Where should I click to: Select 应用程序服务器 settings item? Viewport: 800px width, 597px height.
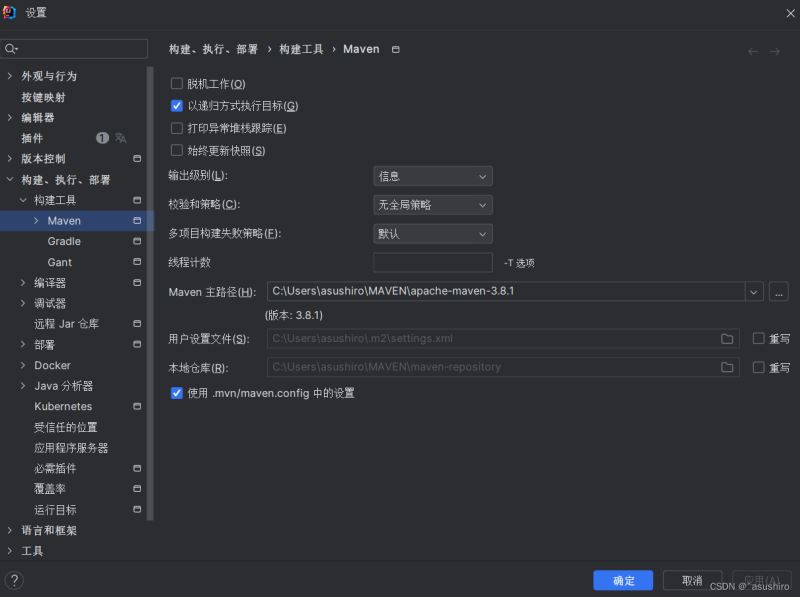click(x=71, y=448)
